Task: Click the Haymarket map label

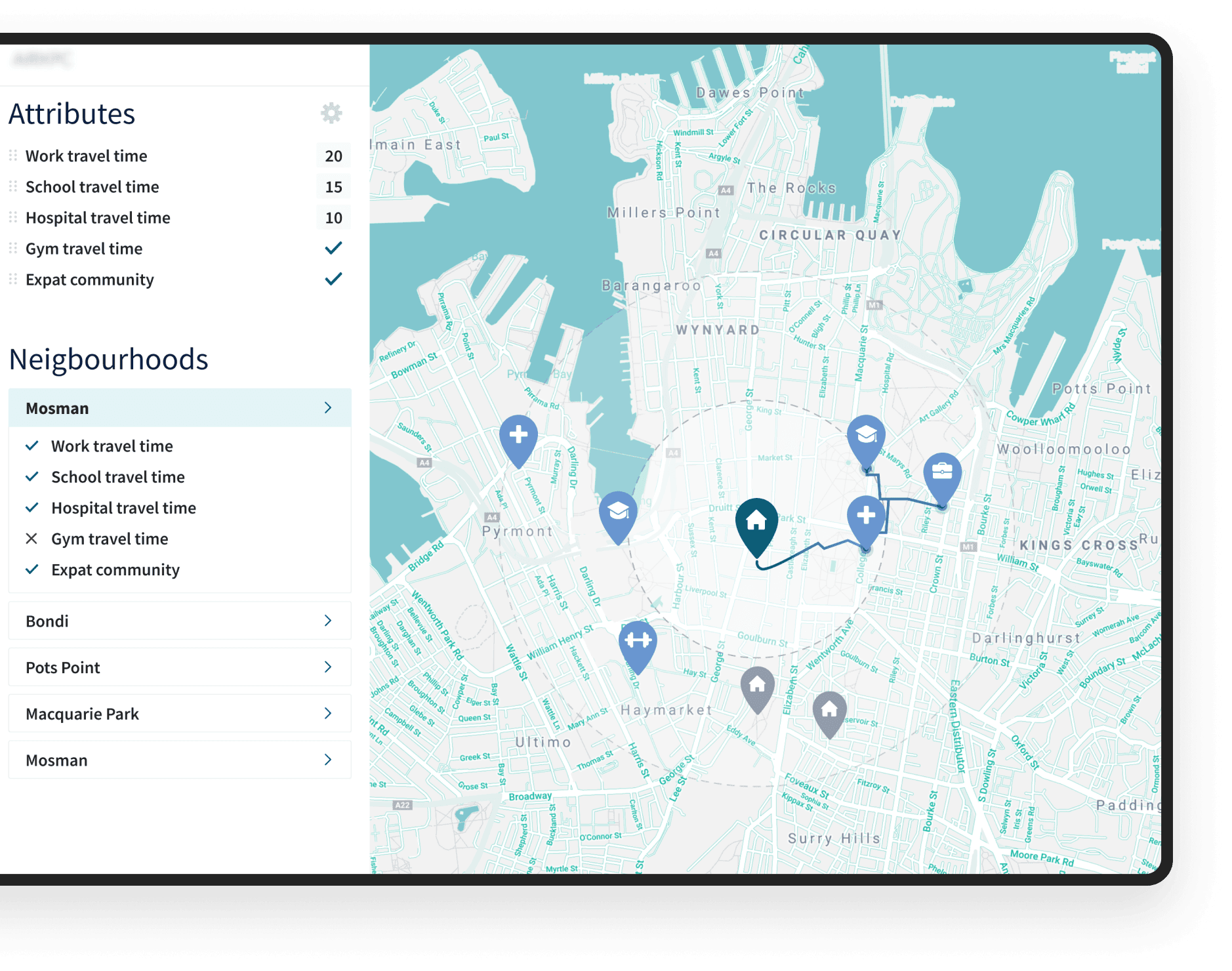Action: pyautogui.click(x=667, y=710)
